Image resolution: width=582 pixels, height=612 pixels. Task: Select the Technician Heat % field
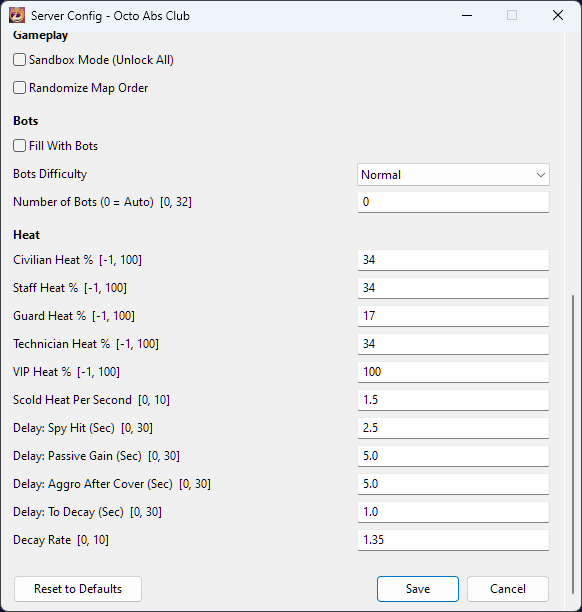[453, 344]
